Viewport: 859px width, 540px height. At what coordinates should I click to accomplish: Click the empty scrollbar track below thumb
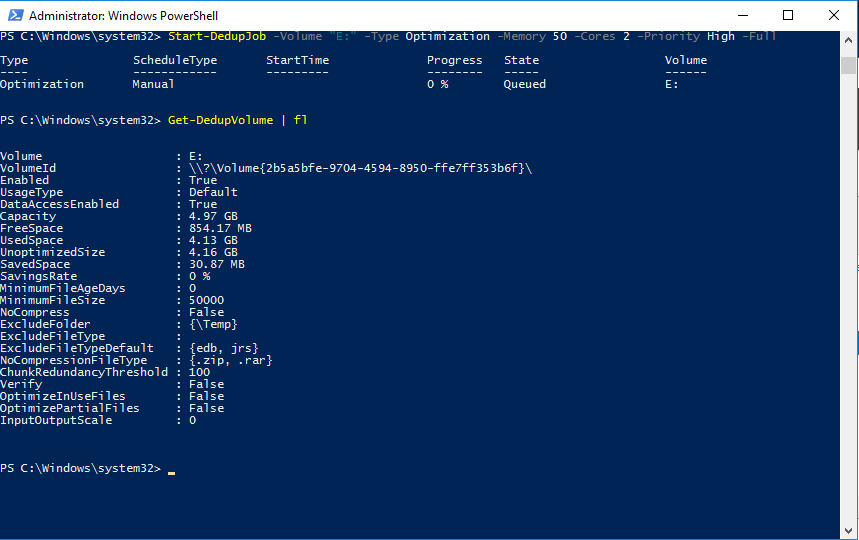tap(849, 300)
